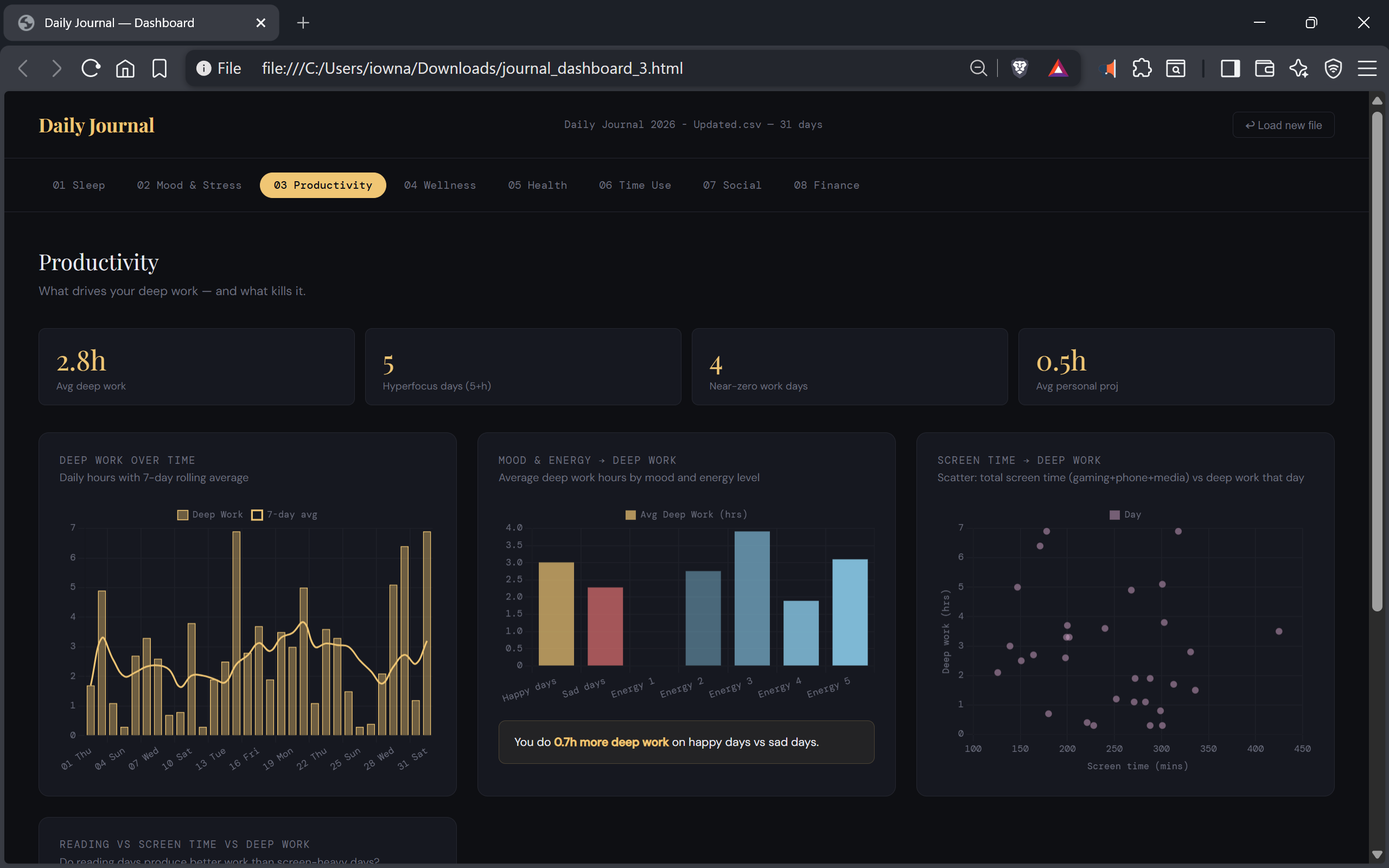Open the Brave VPN shield icon
The width and height of the screenshot is (1389, 868).
click(x=1333, y=68)
